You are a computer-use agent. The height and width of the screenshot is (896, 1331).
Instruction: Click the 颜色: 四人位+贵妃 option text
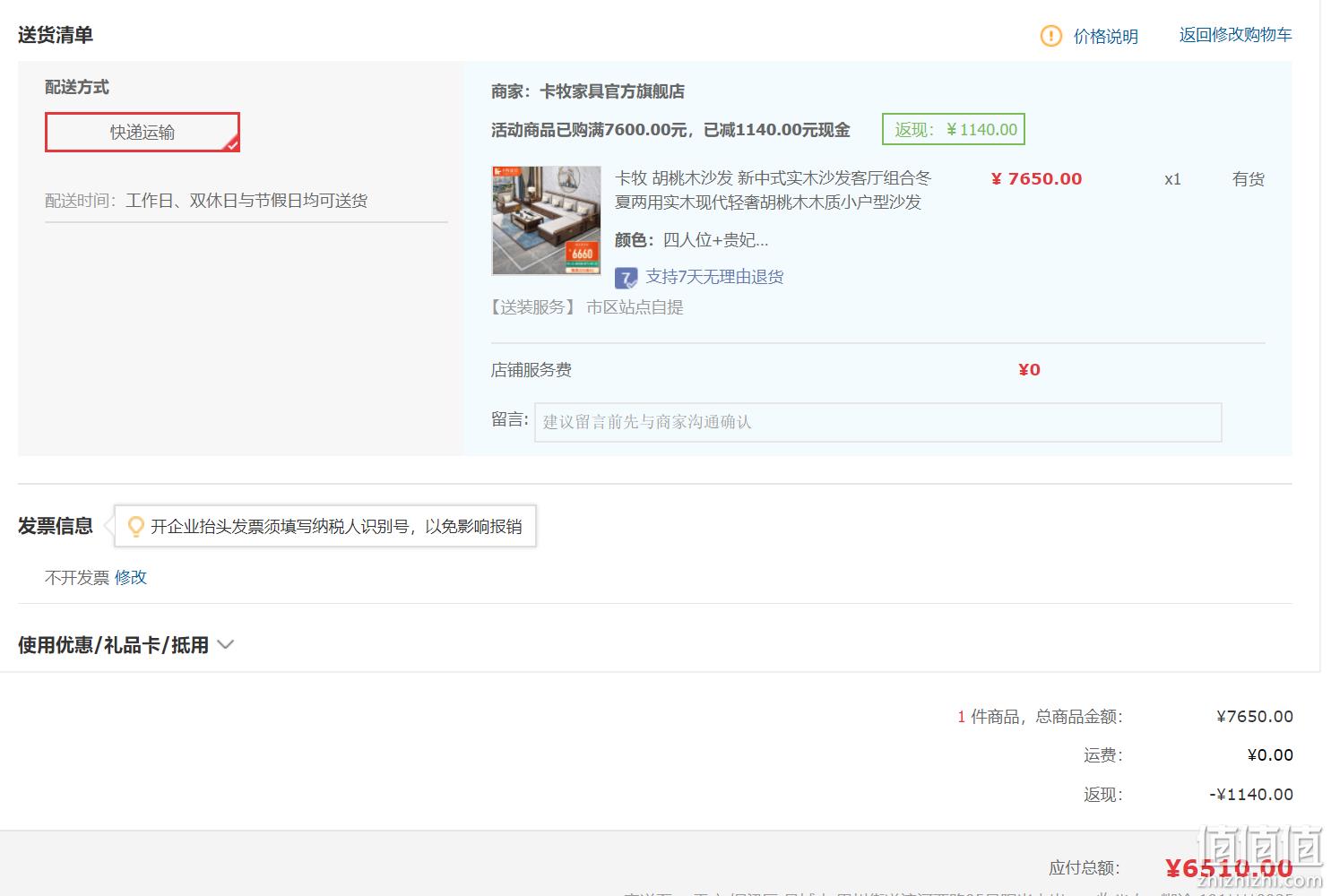point(691,240)
